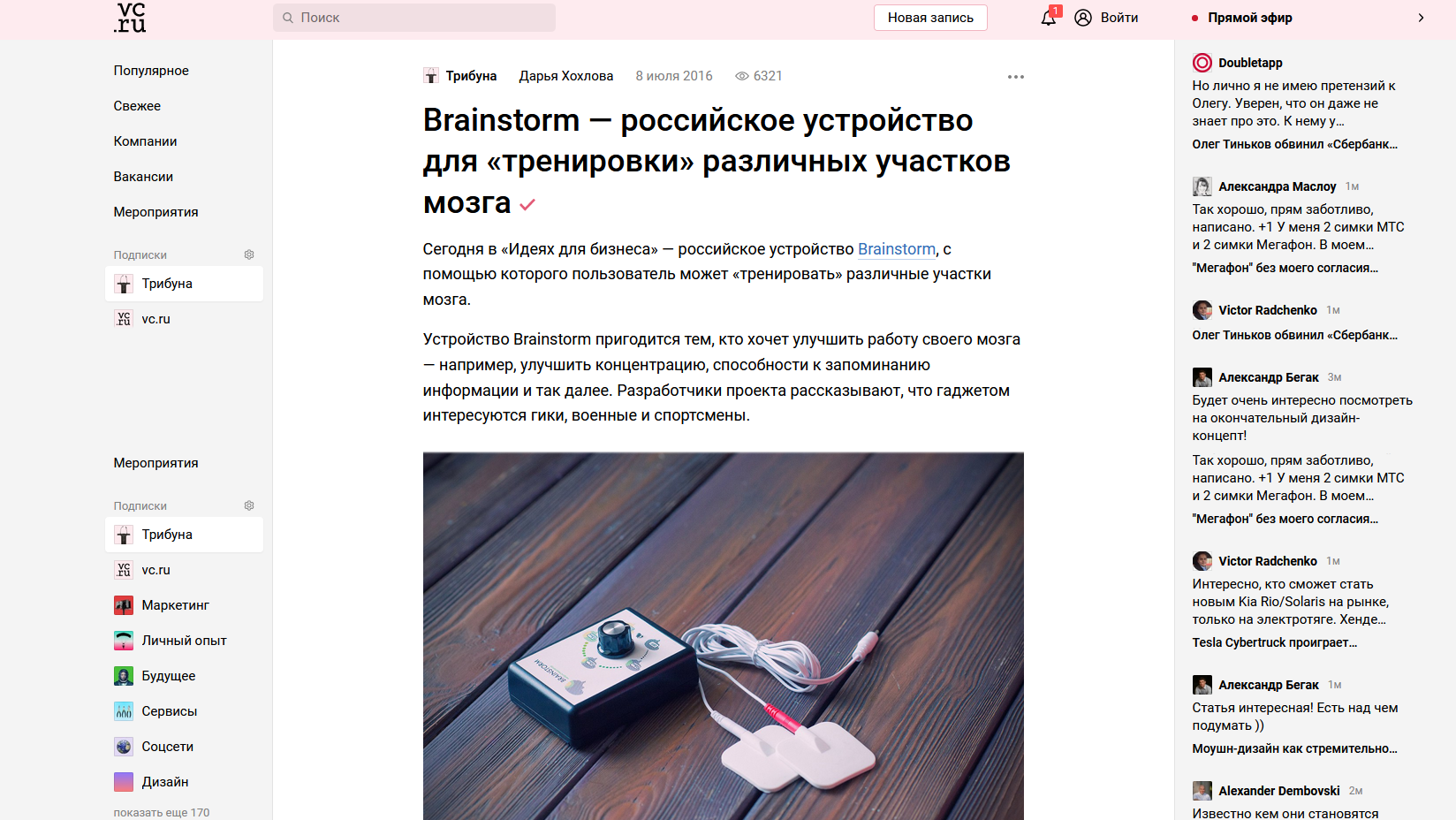
Task: Open the Doubletapp avatar in the live feed
Action: pyautogui.click(x=1202, y=63)
